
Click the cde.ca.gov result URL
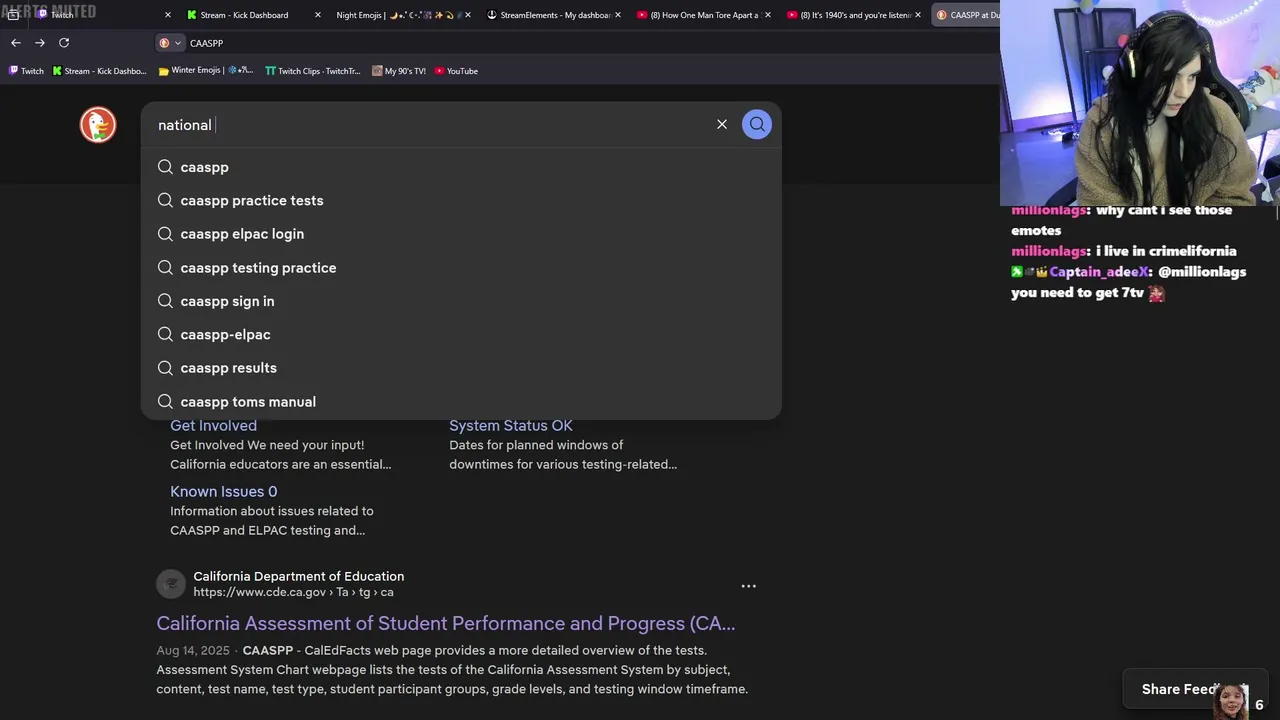(293, 592)
